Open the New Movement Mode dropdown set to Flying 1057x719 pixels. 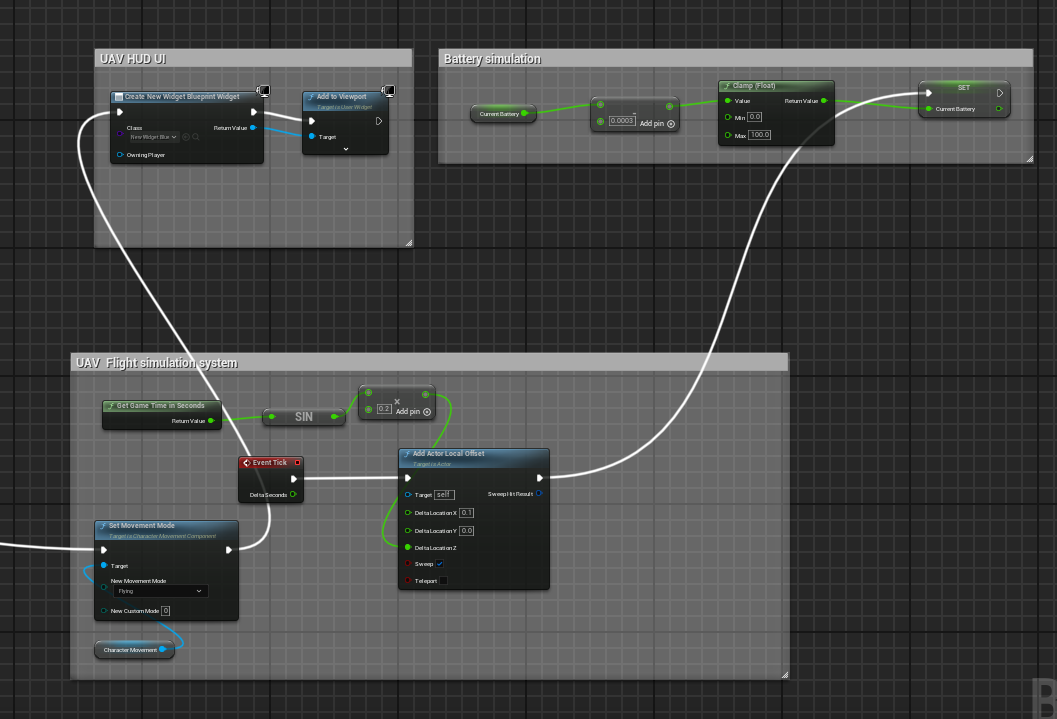tap(160, 591)
